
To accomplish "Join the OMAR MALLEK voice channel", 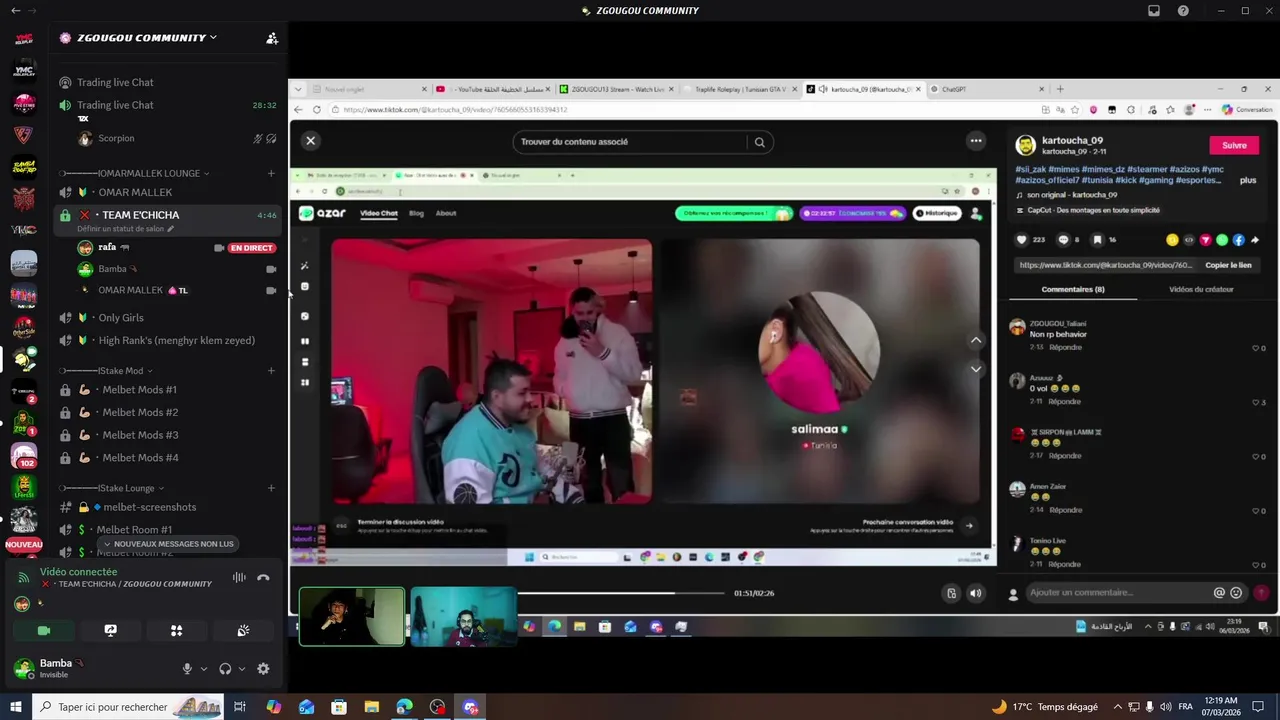I will [167, 192].
